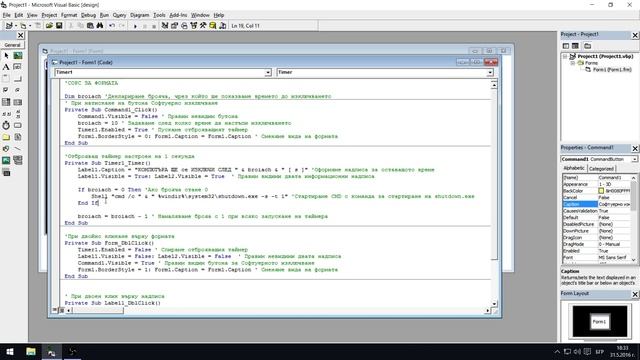Open Properties Window from the toolbar
This screenshot has width=640, height=360.
click(174, 26)
